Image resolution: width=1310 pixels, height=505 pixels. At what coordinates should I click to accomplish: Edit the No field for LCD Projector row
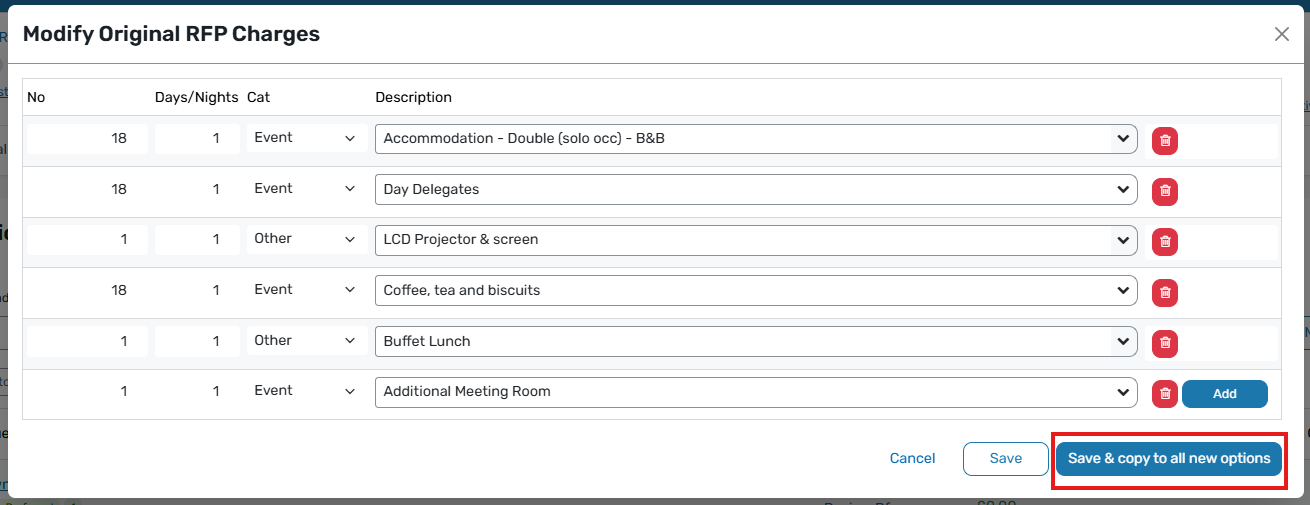88,239
